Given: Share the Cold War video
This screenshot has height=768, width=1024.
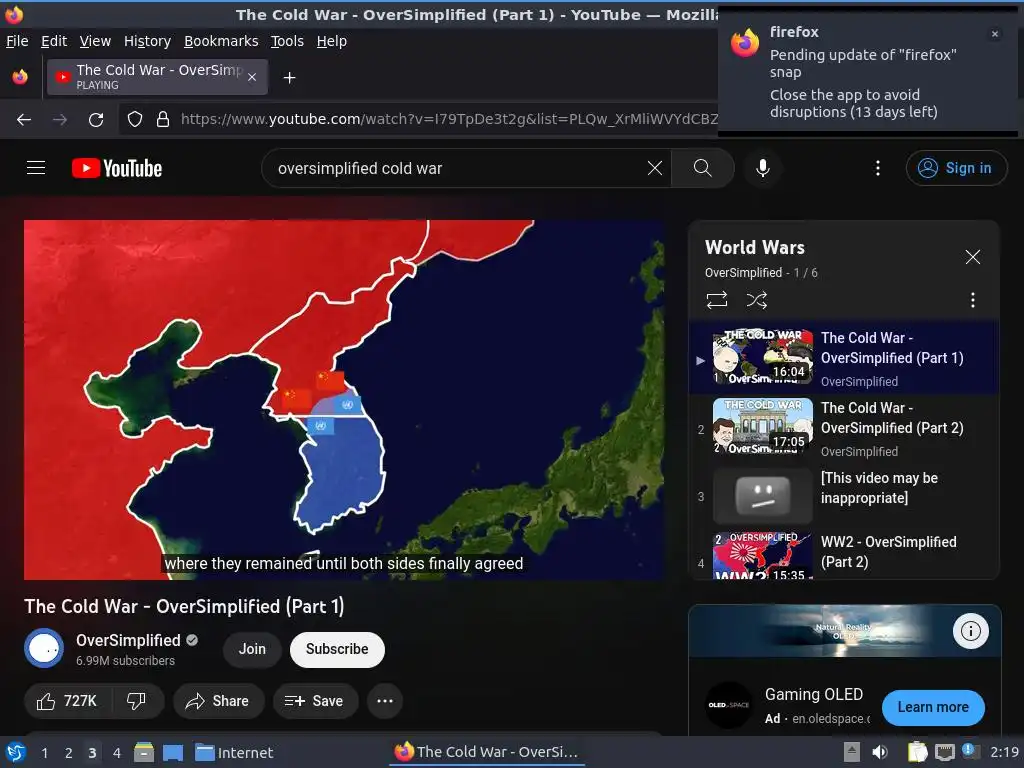Looking at the screenshot, I should (218, 701).
